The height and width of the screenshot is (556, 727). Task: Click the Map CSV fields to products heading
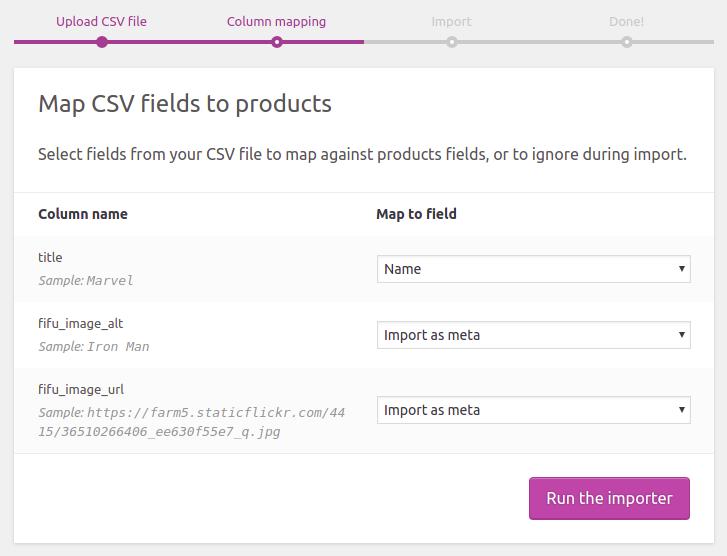pos(185,104)
